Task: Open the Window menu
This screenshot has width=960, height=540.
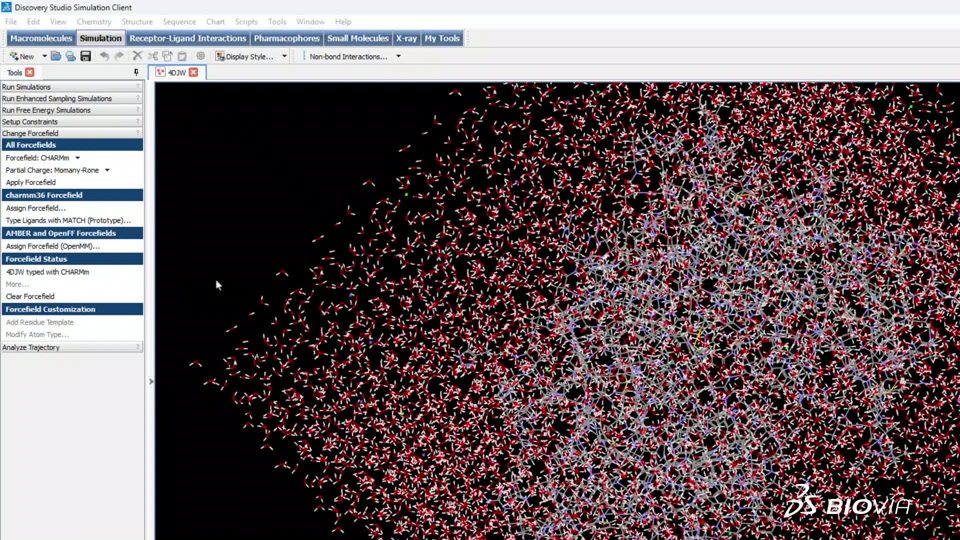Action: 310,21
